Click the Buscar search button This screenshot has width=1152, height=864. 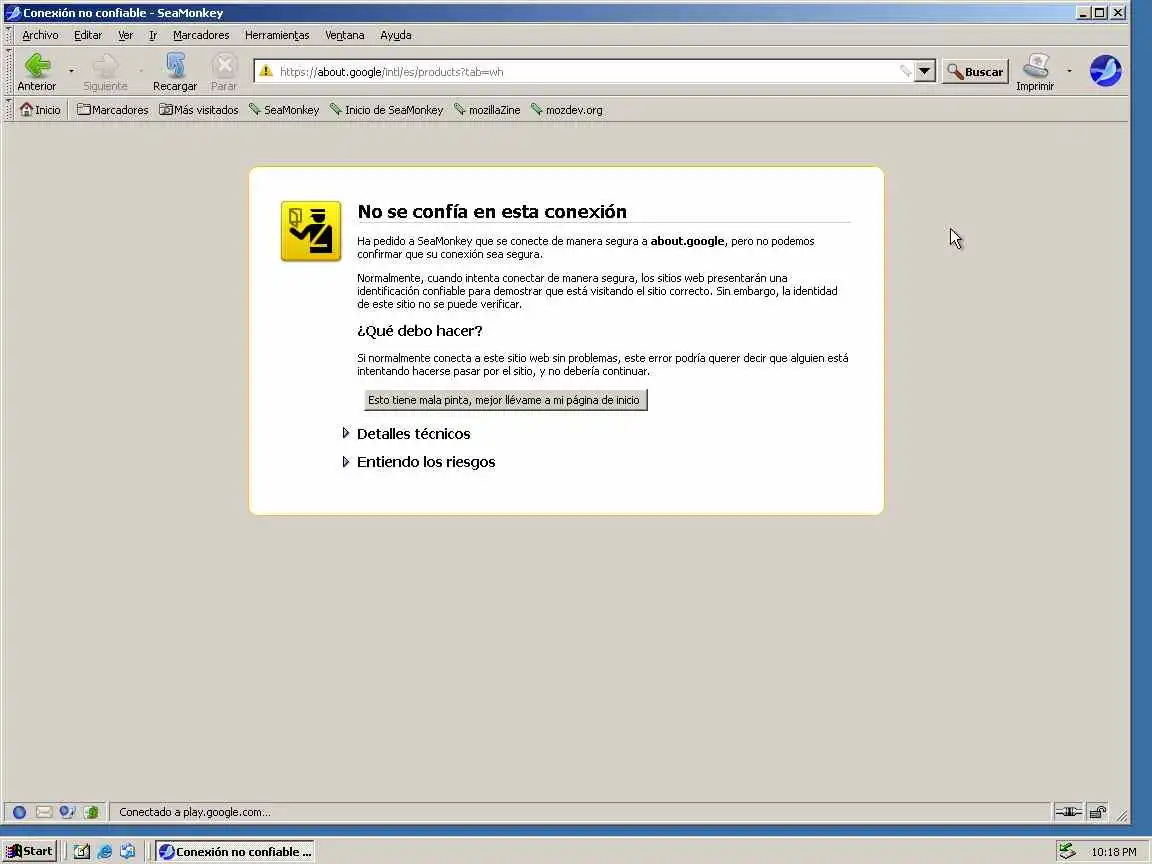tap(976, 71)
